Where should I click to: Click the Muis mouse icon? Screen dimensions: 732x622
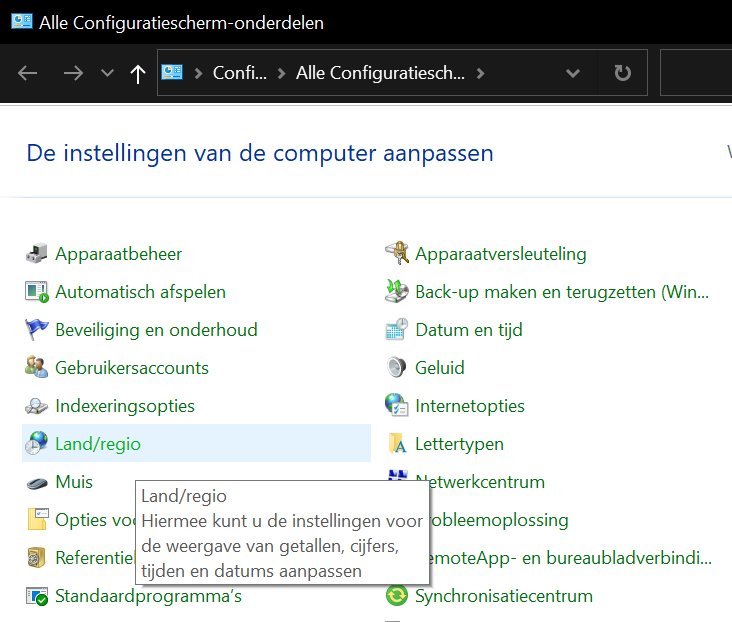(36, 482)
